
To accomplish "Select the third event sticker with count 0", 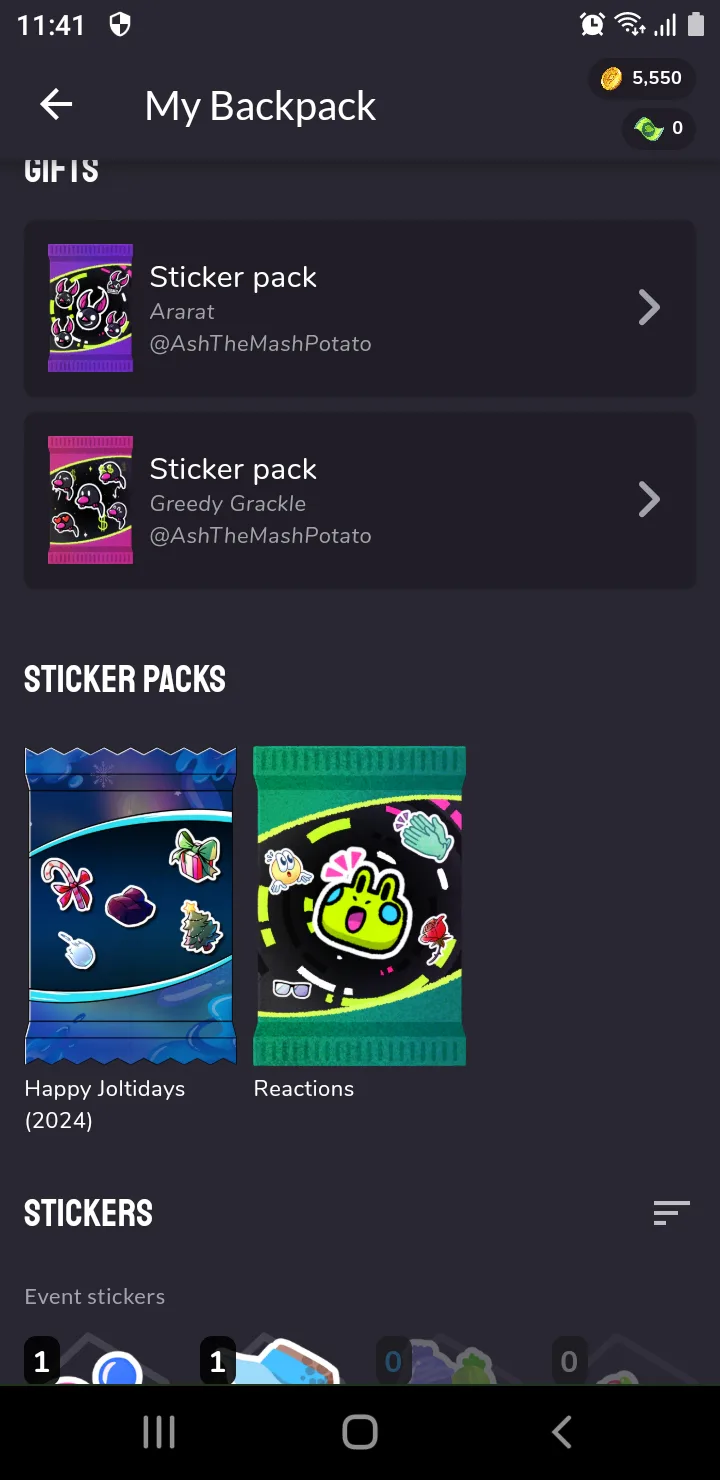I will (x=446, y=1358).
